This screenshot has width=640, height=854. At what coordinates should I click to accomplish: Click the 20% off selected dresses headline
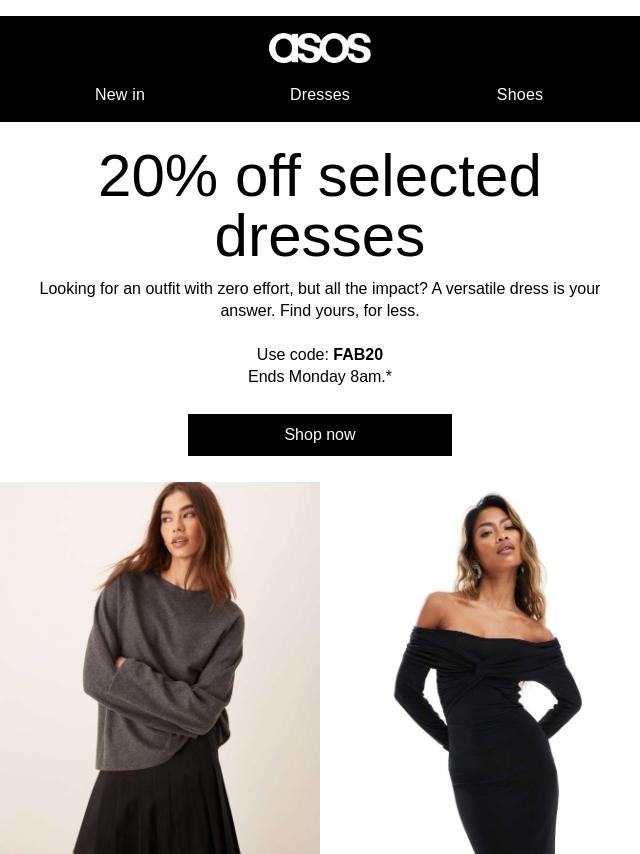click(320, 205)
